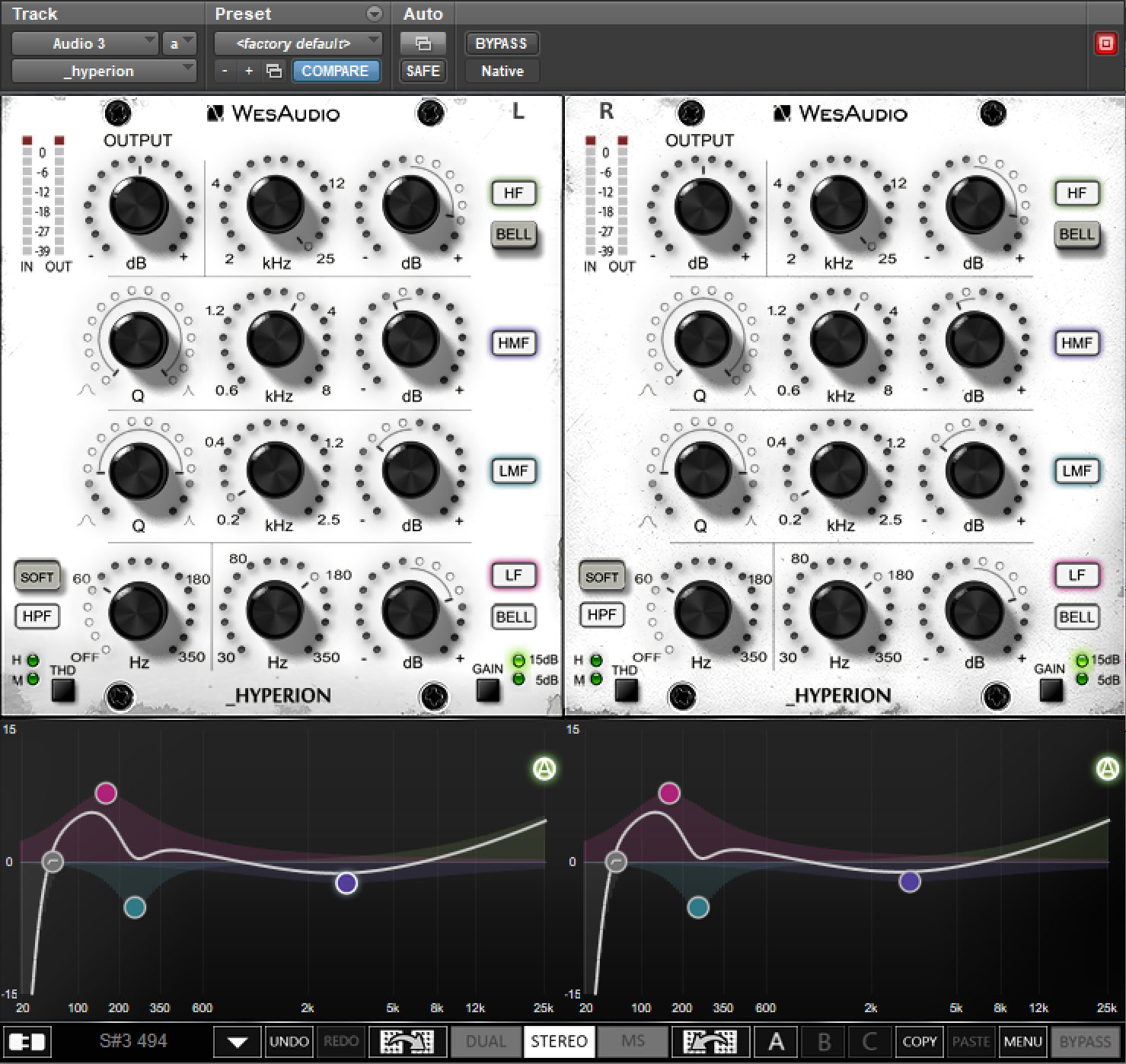Image resolution: width=1126 pixels, height=1064 pixels.
Task: Open the Audio 3 track selector
Action: point(86,43)
